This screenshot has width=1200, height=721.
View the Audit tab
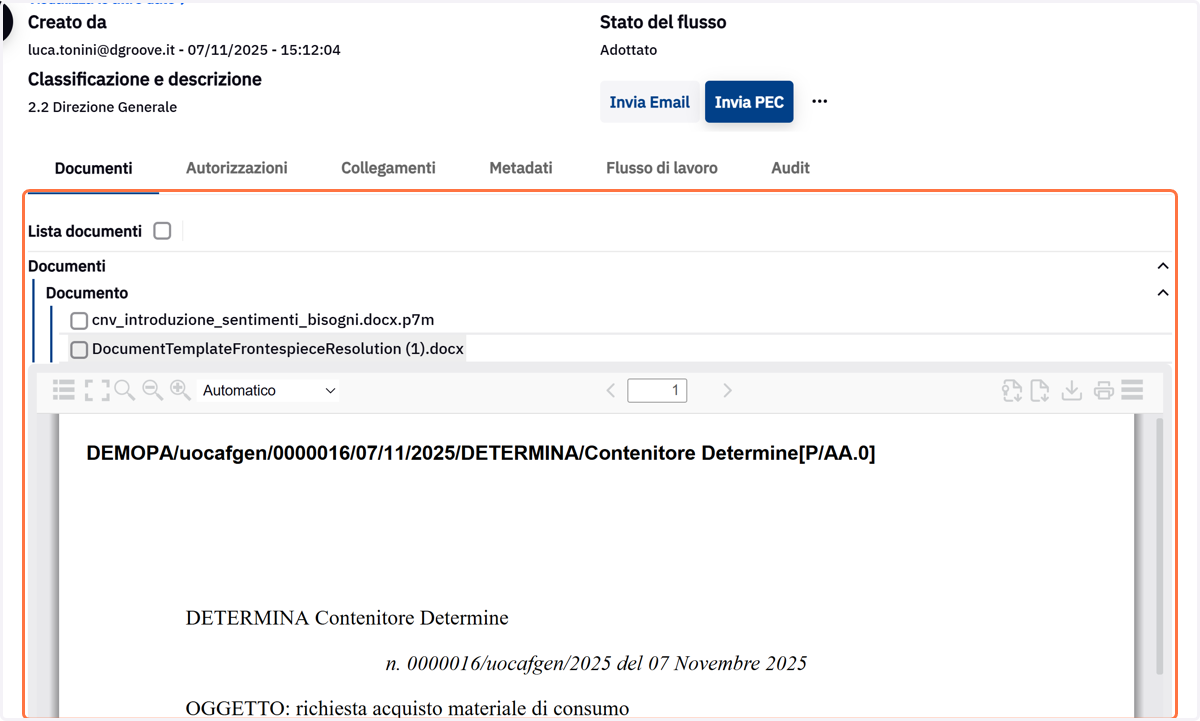[x=790, y=168]
